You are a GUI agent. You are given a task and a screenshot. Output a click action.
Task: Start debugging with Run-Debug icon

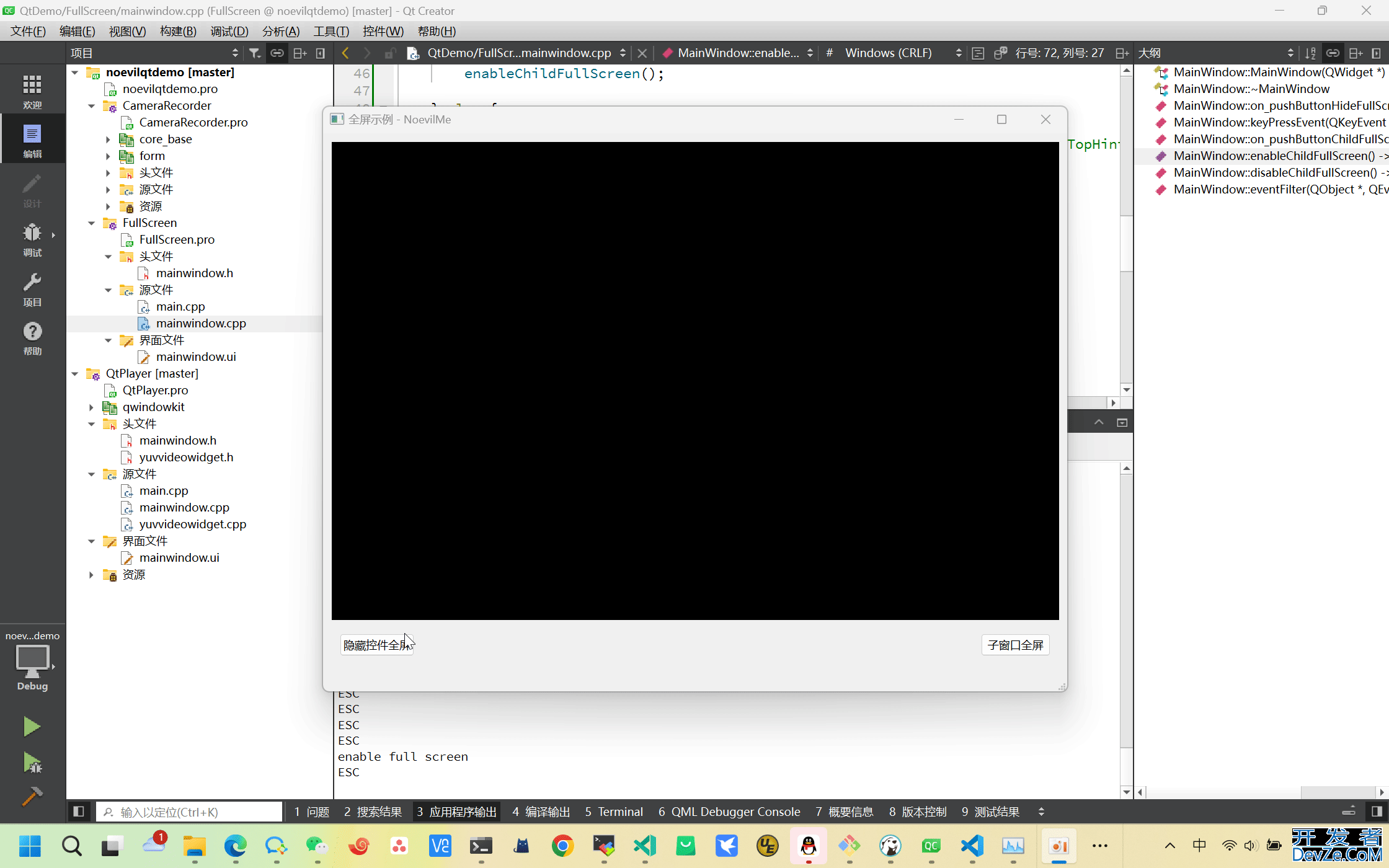click(x=32, y=763)
